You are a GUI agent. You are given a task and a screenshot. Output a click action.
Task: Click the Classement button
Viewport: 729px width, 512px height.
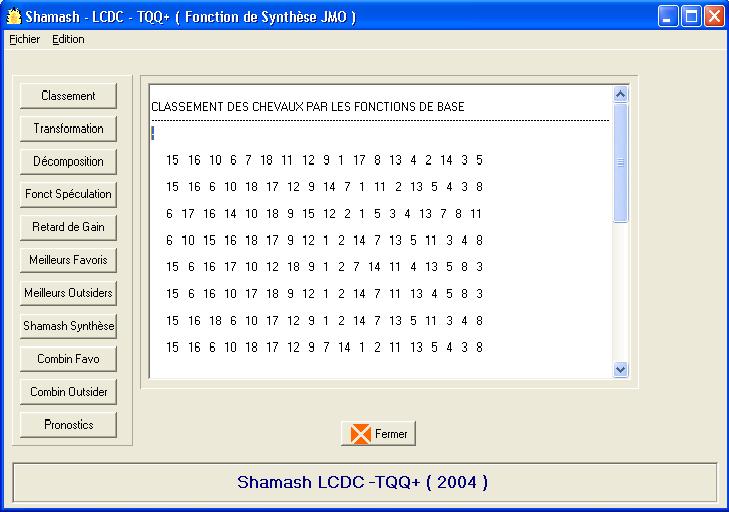tap(68, 96)
